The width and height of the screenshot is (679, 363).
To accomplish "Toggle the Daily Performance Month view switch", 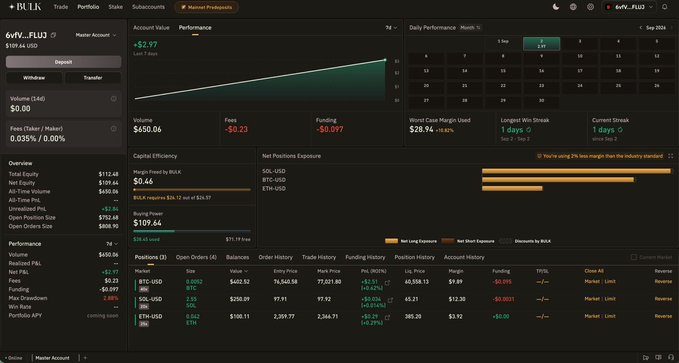I will (470, 28).
